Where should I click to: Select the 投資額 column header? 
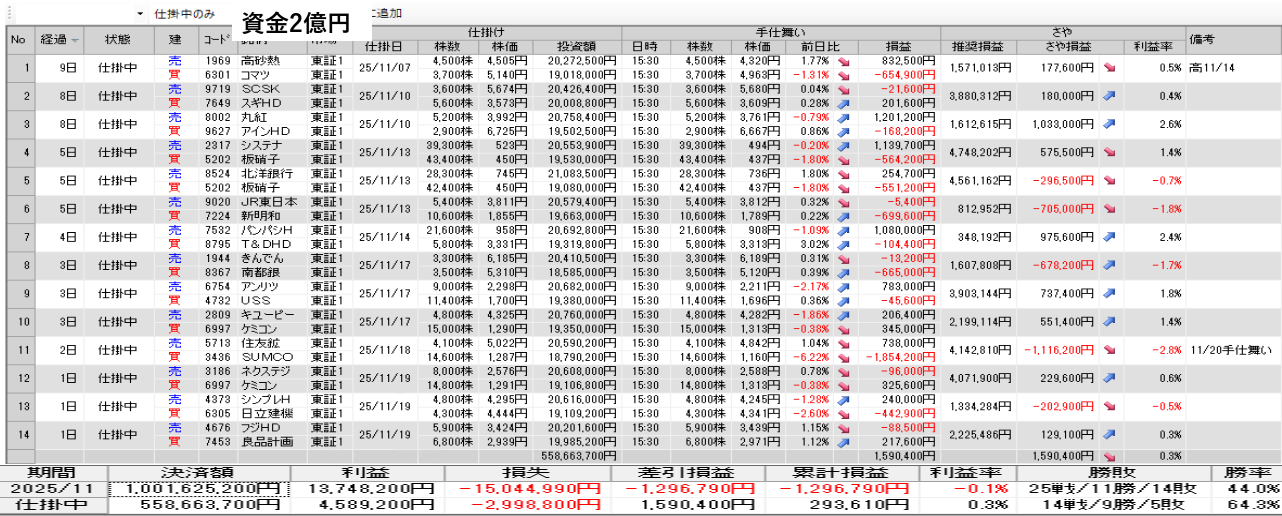pyautogui.click(x=574, y=46)
